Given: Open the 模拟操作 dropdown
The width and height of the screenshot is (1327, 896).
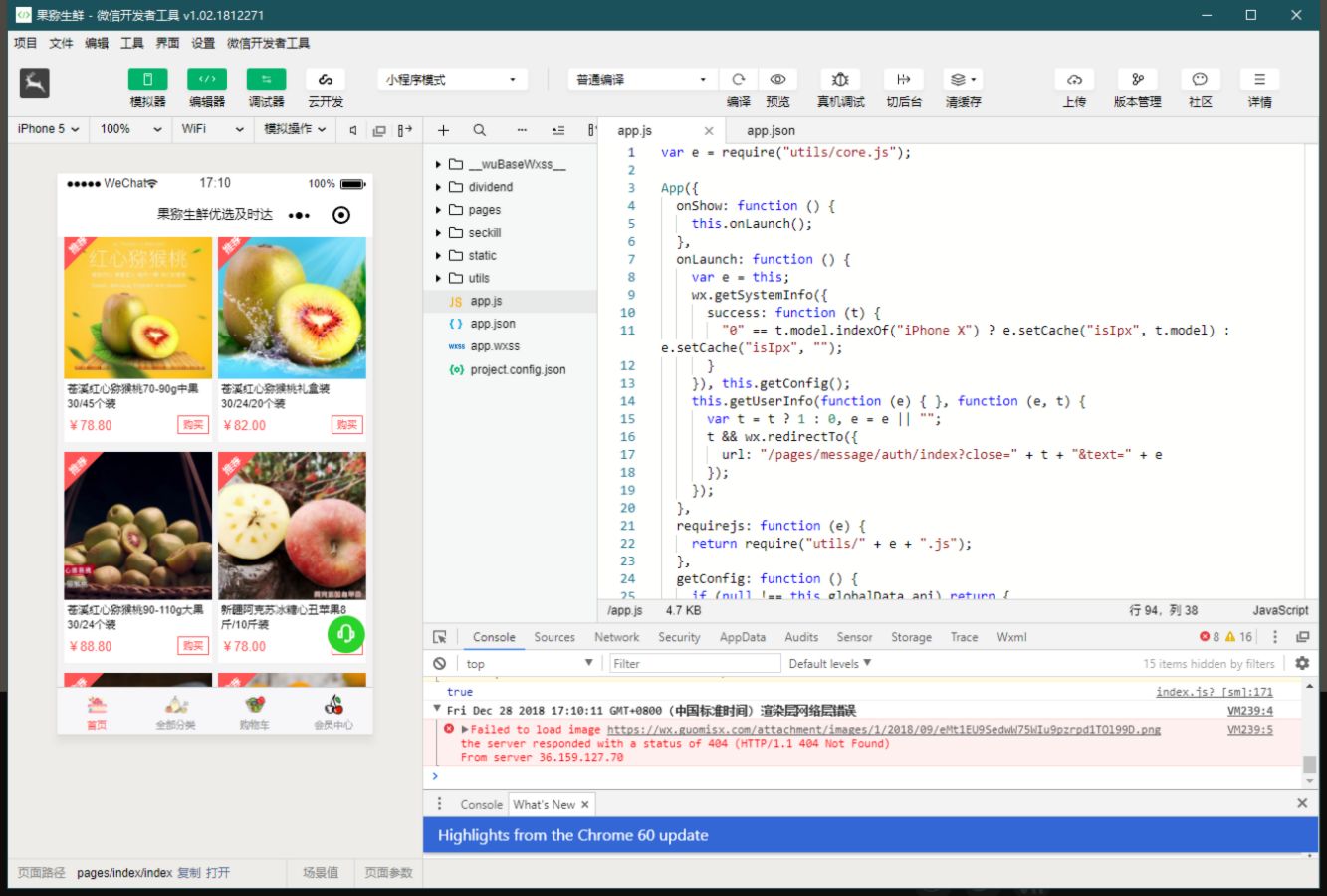Looking at the screenshot, I should [x=295, y=129].
